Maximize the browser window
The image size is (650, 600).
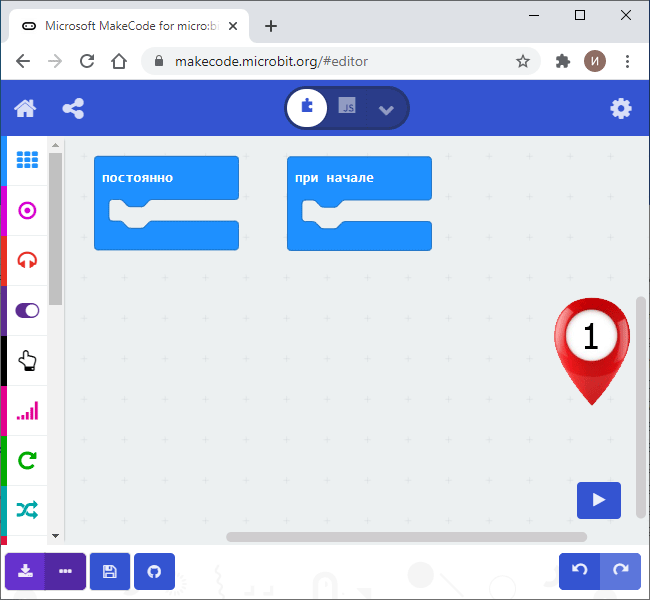(x=580, y=15)
